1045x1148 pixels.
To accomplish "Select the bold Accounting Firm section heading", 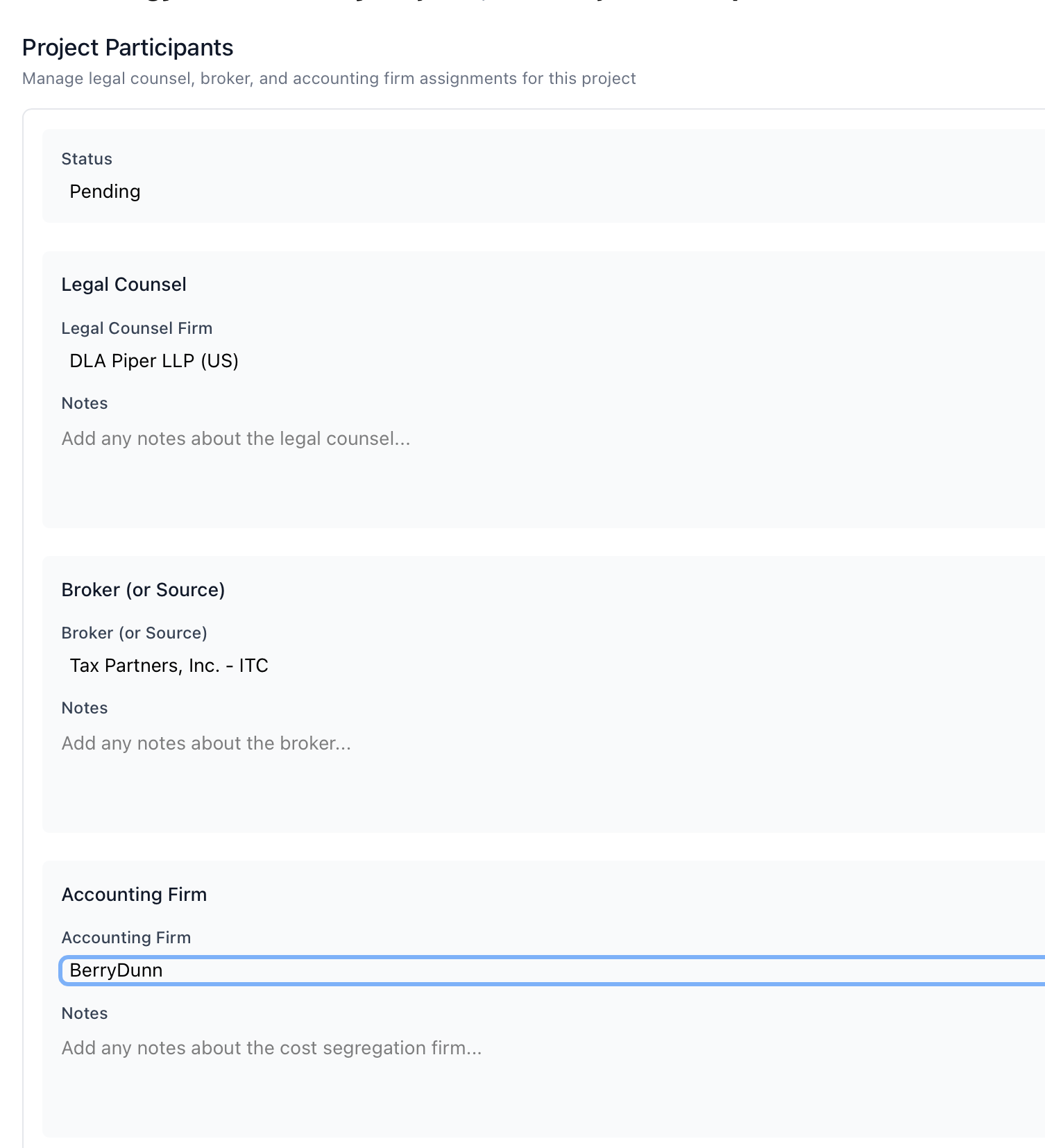I will pyautogui.click(x=134, y=895).
